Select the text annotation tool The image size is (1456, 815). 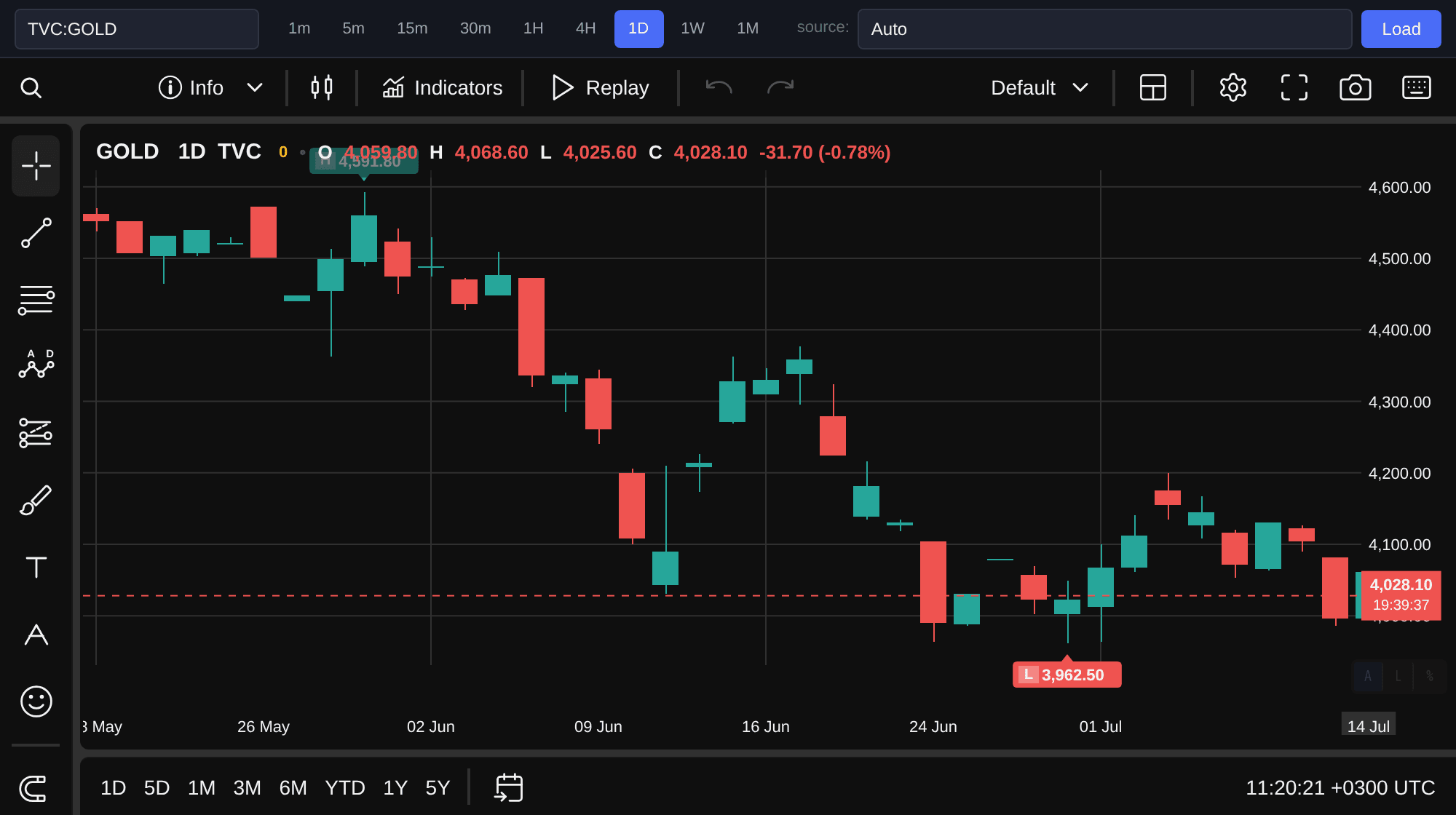(x=36, y=568)
